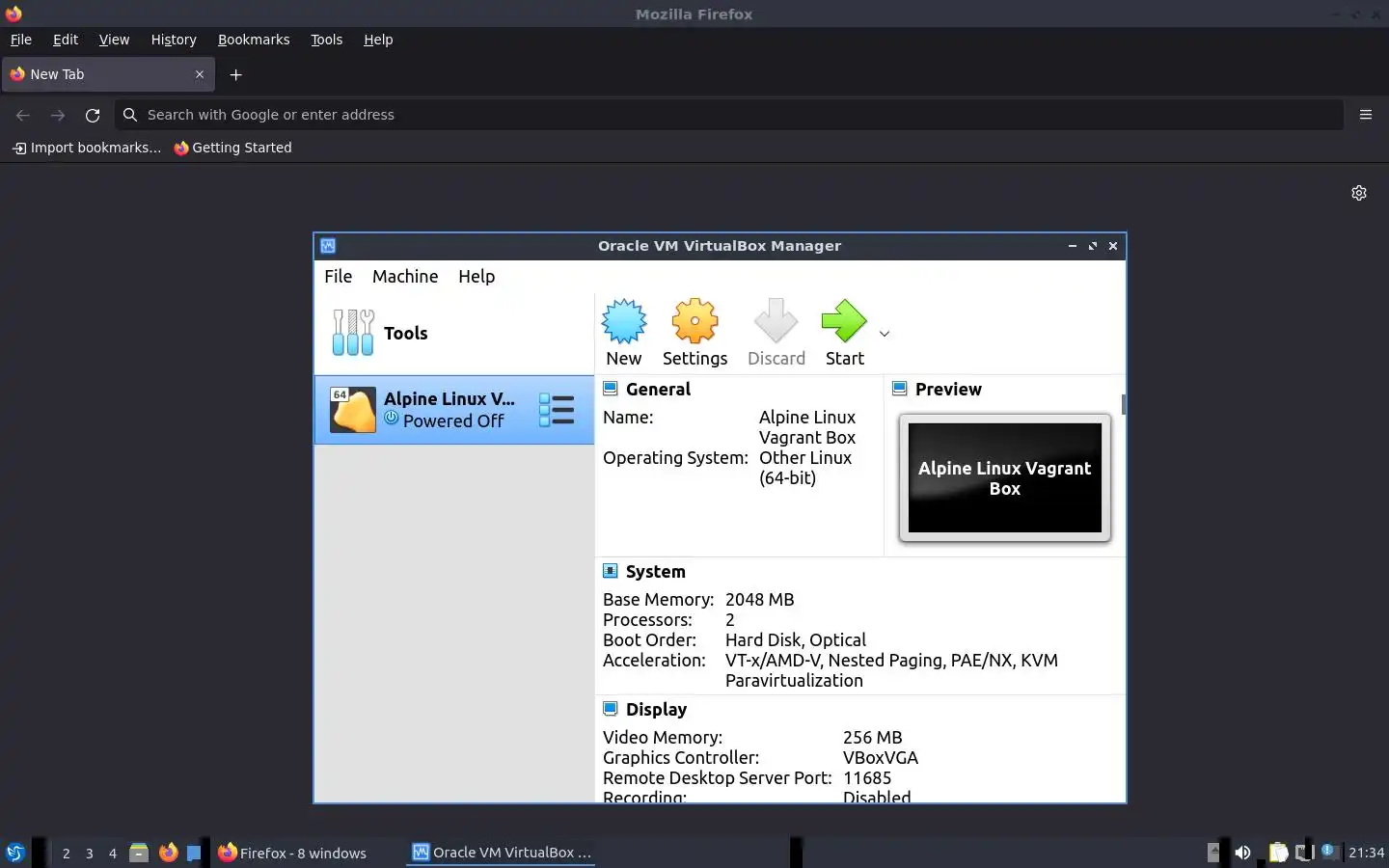Screen dimensions: 1389x868
Task: Open the file manager taskbar launcher
Action: [139, 853]
